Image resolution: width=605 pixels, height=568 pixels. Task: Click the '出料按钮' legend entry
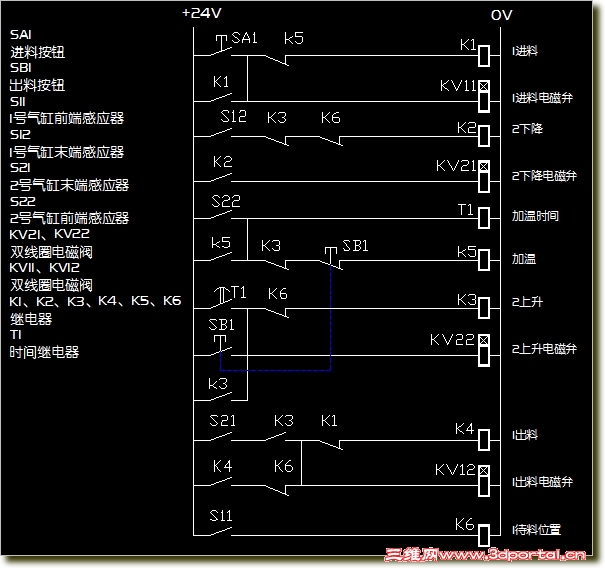tap(37, 85)
